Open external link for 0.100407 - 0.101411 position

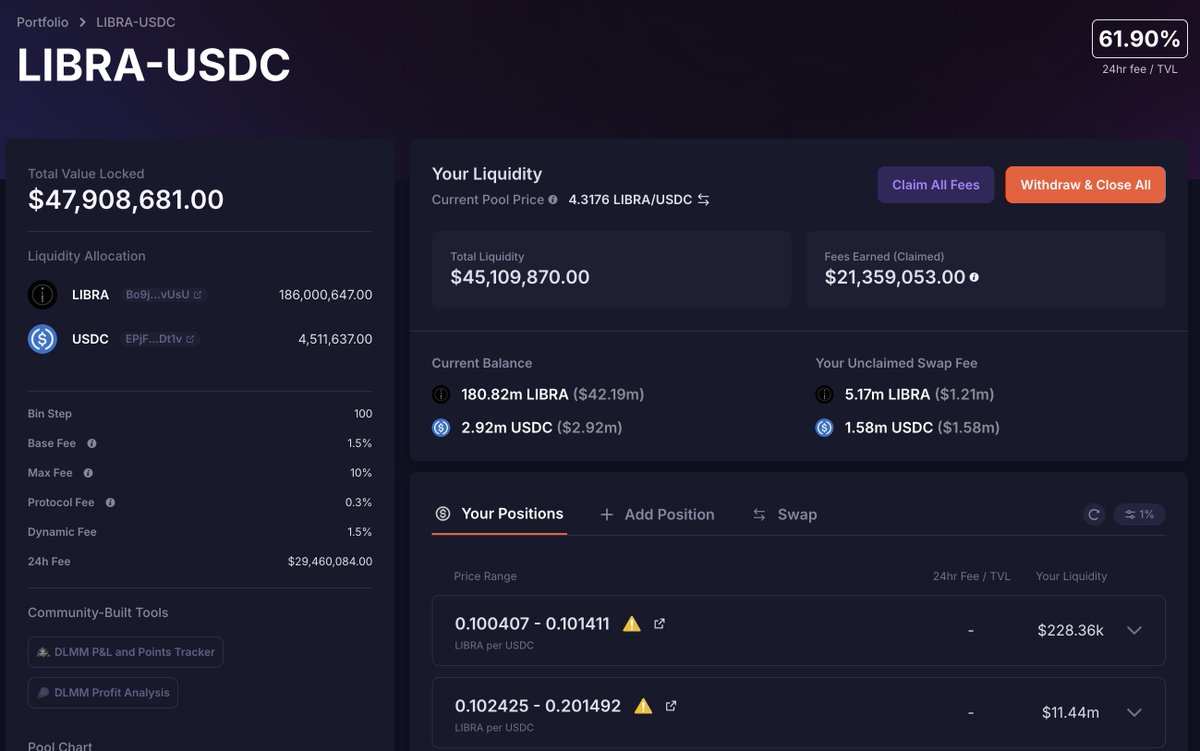pyautogui.click(x=659, y=624)
